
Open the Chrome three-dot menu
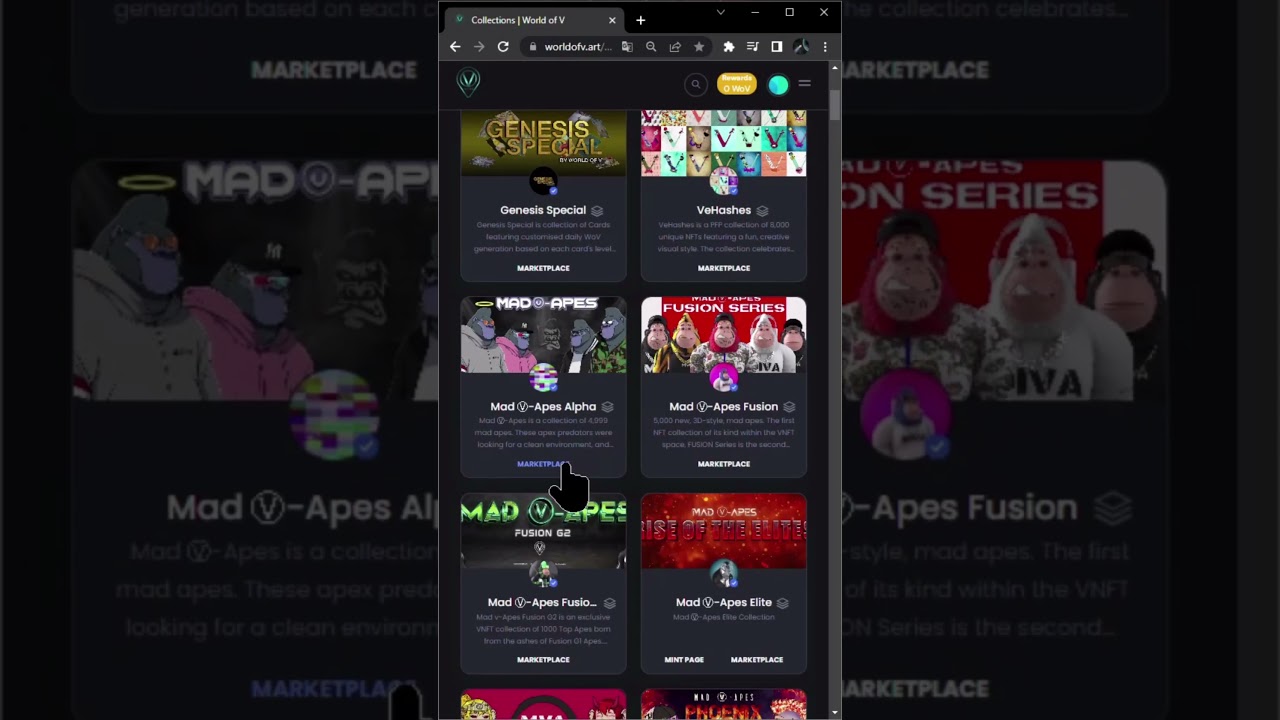pyautogui.click(x=825, y=47)
